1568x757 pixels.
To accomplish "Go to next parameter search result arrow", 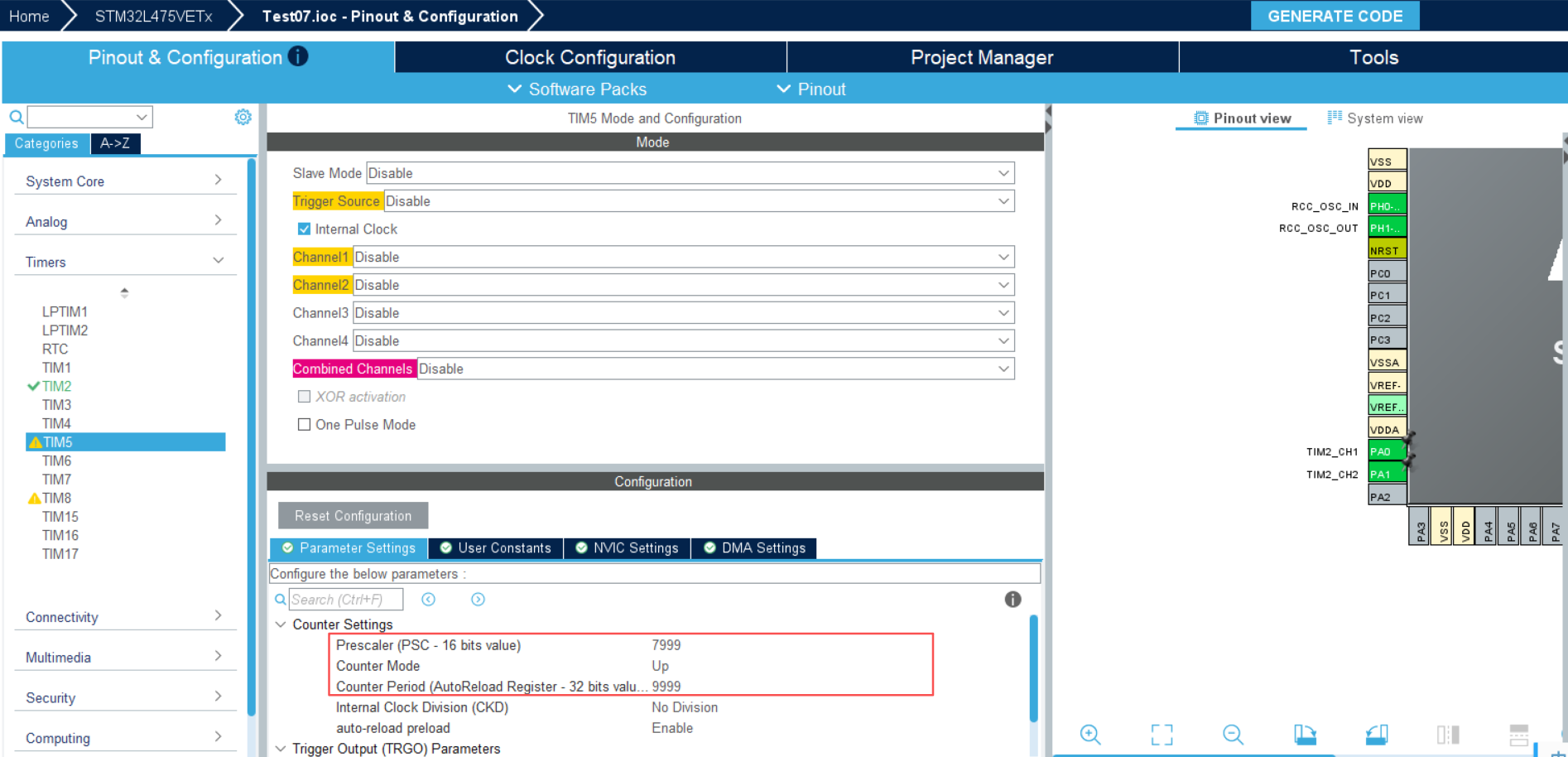I will coord(478,600).
